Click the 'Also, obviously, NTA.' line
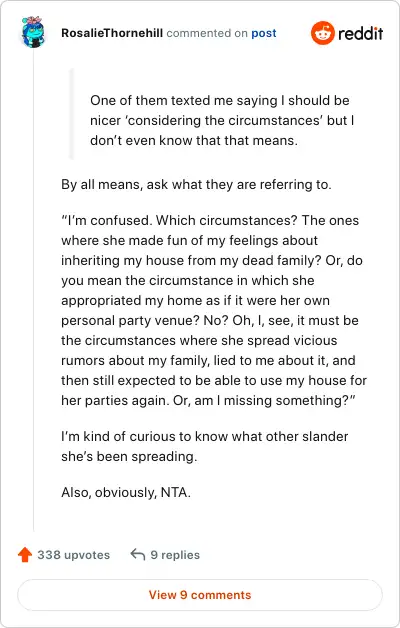Screen dimensions: 400x628 pos(126,492)
